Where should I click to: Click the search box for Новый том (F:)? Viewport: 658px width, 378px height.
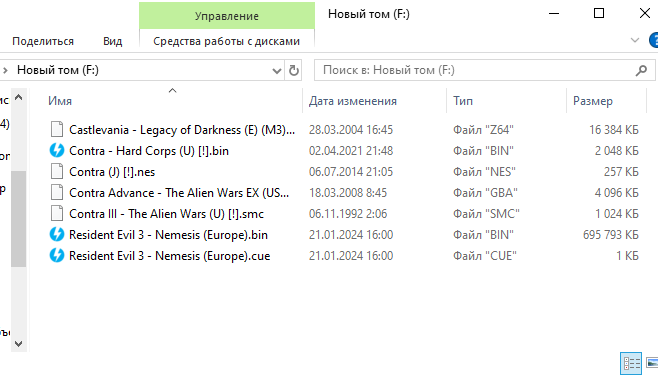[x=478, y=70]
